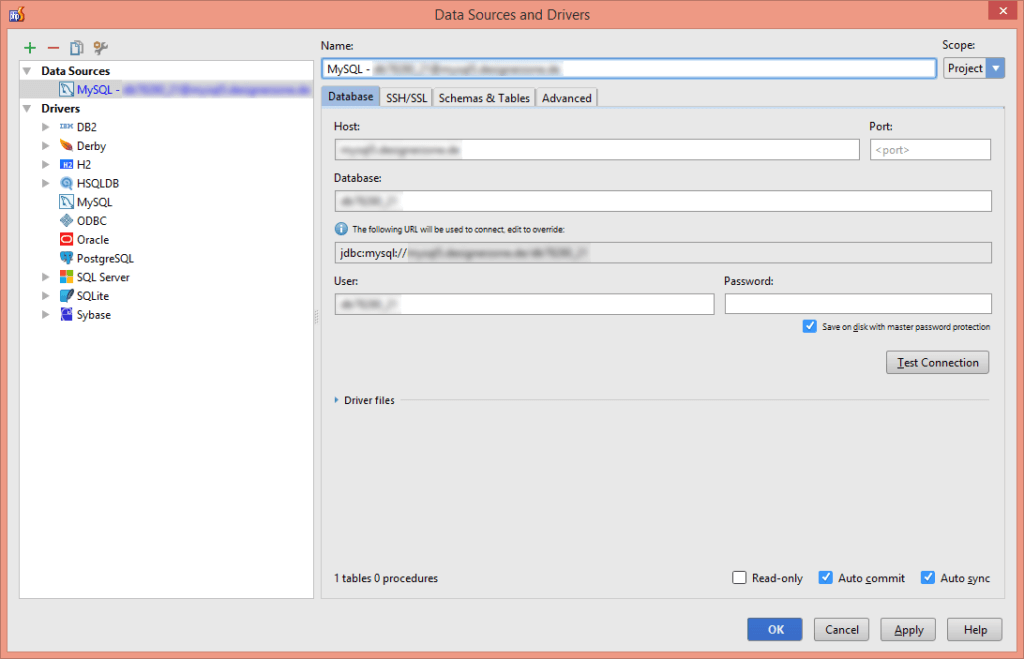
Task: Click the info icon above the JDBC URL
Action: pos(341,224)
